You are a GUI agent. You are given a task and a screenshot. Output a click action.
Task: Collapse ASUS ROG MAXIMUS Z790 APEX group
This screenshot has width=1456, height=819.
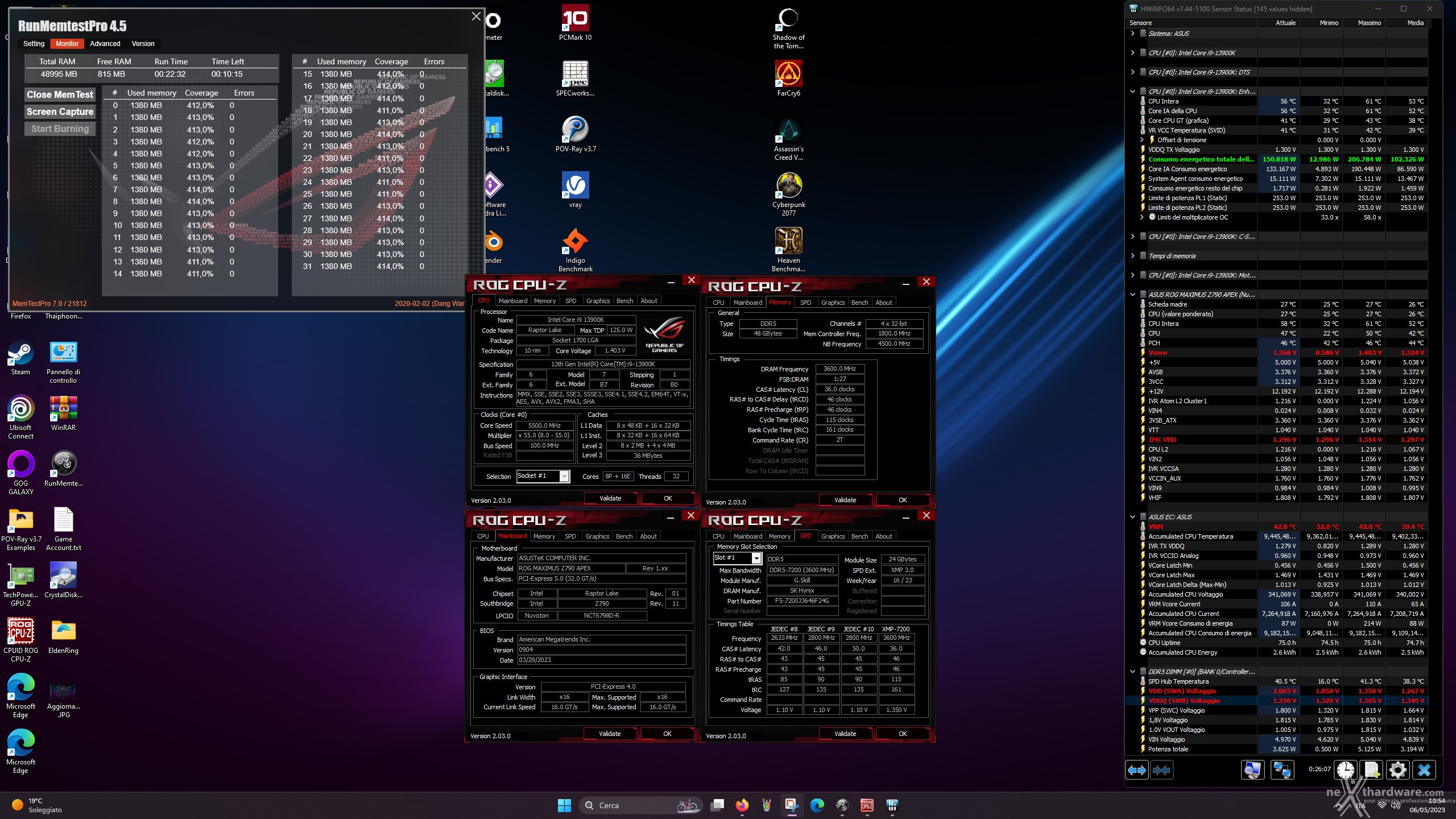coord(1132,295)
